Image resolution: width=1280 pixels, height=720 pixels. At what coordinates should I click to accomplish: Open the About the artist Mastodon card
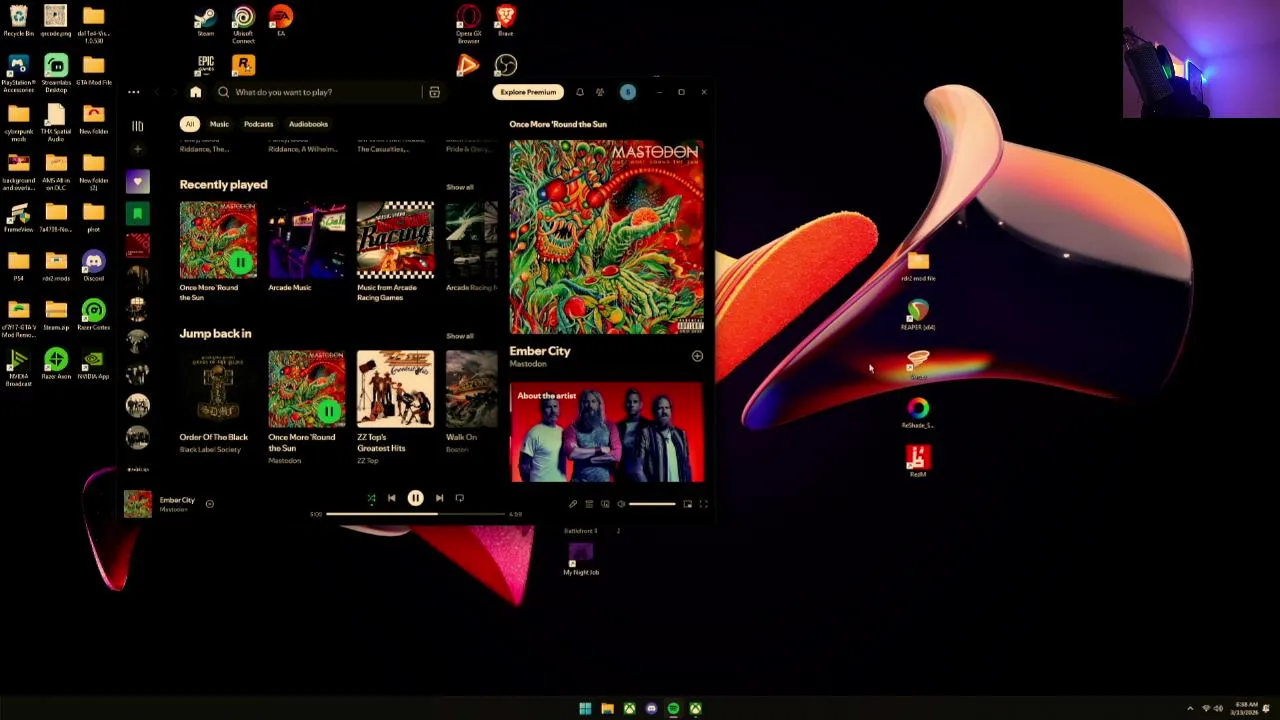(607, 432)
